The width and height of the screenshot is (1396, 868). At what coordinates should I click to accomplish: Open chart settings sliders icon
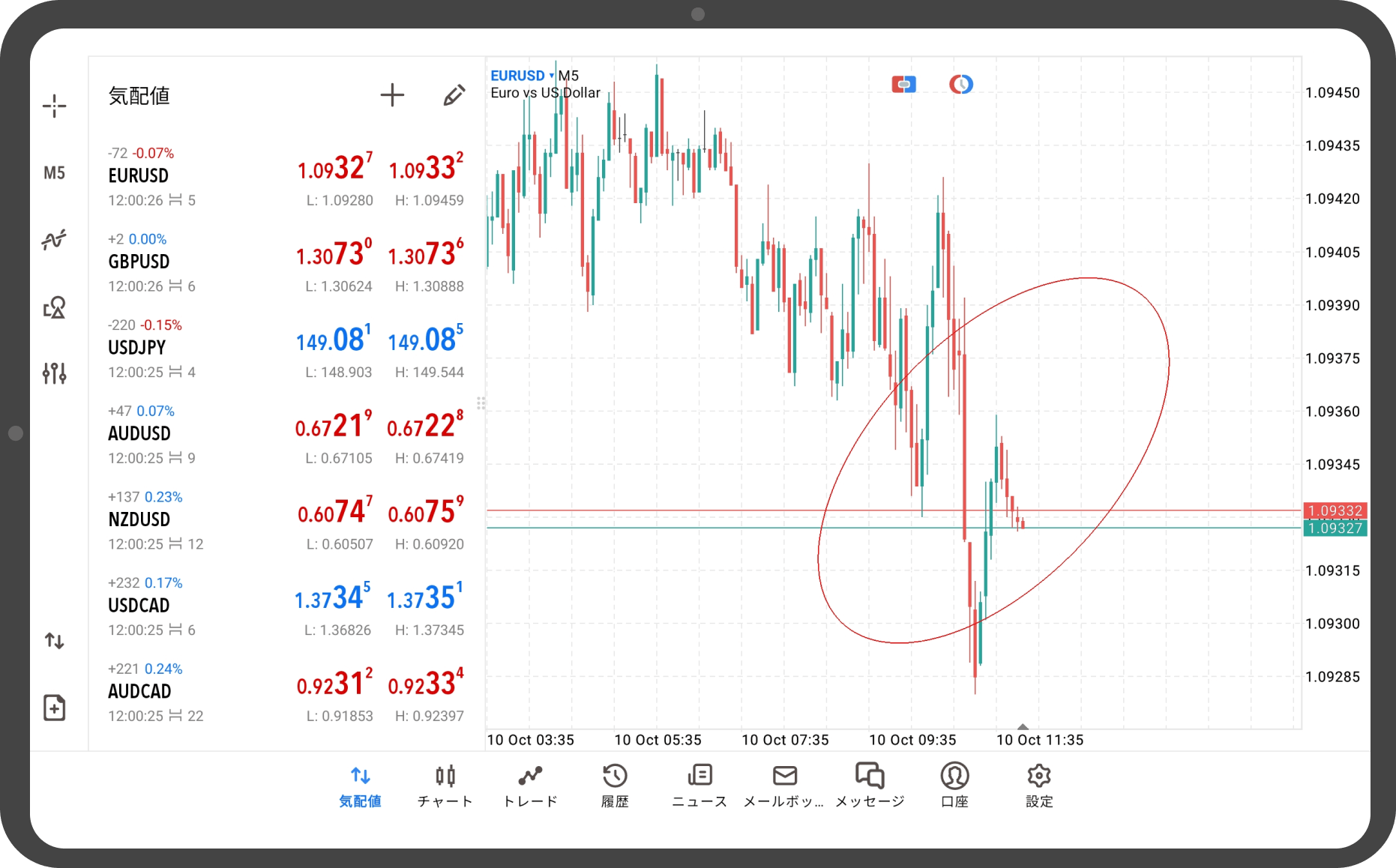(54, 373)
